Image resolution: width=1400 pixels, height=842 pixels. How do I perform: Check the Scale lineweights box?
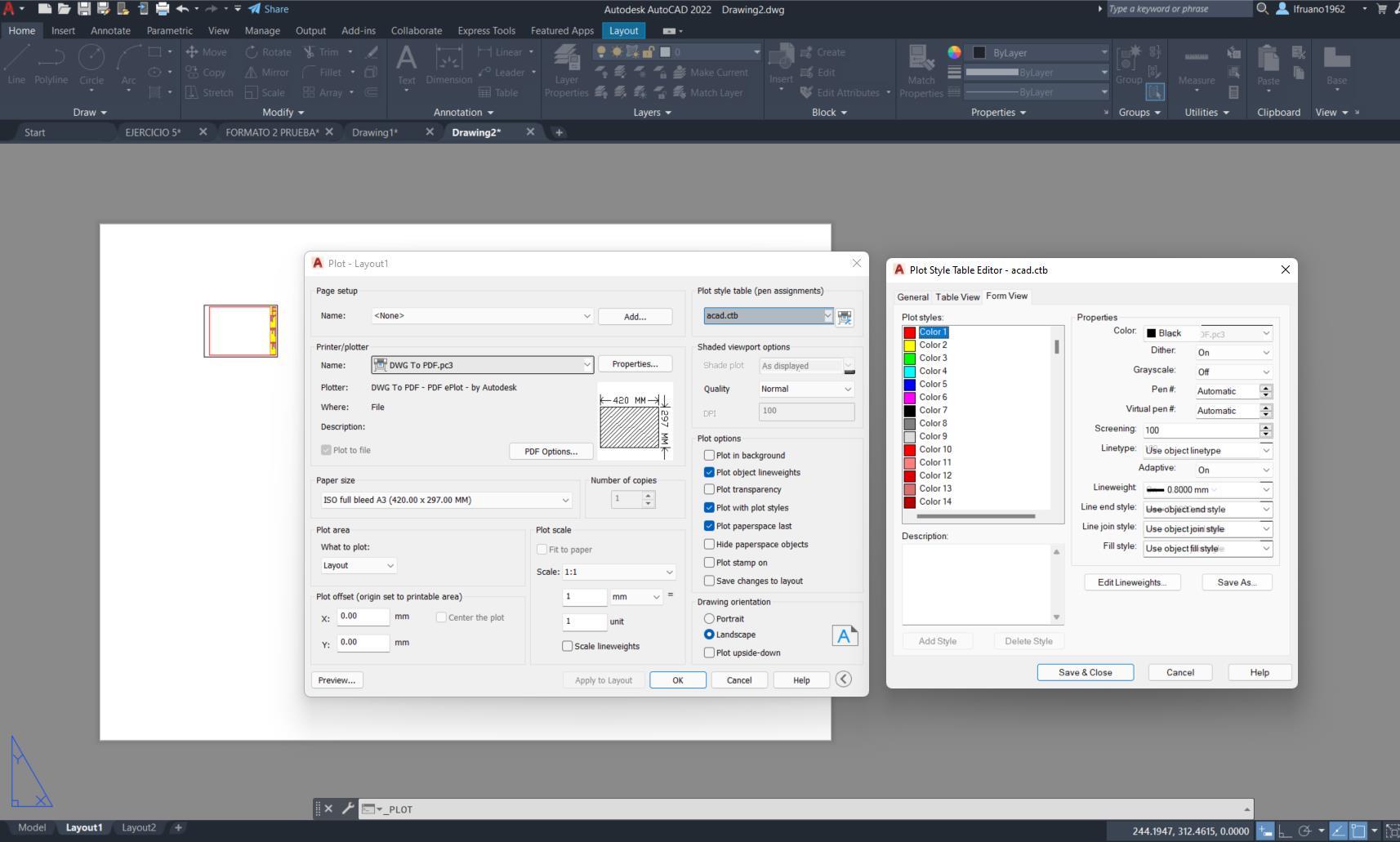coord(567,647)
